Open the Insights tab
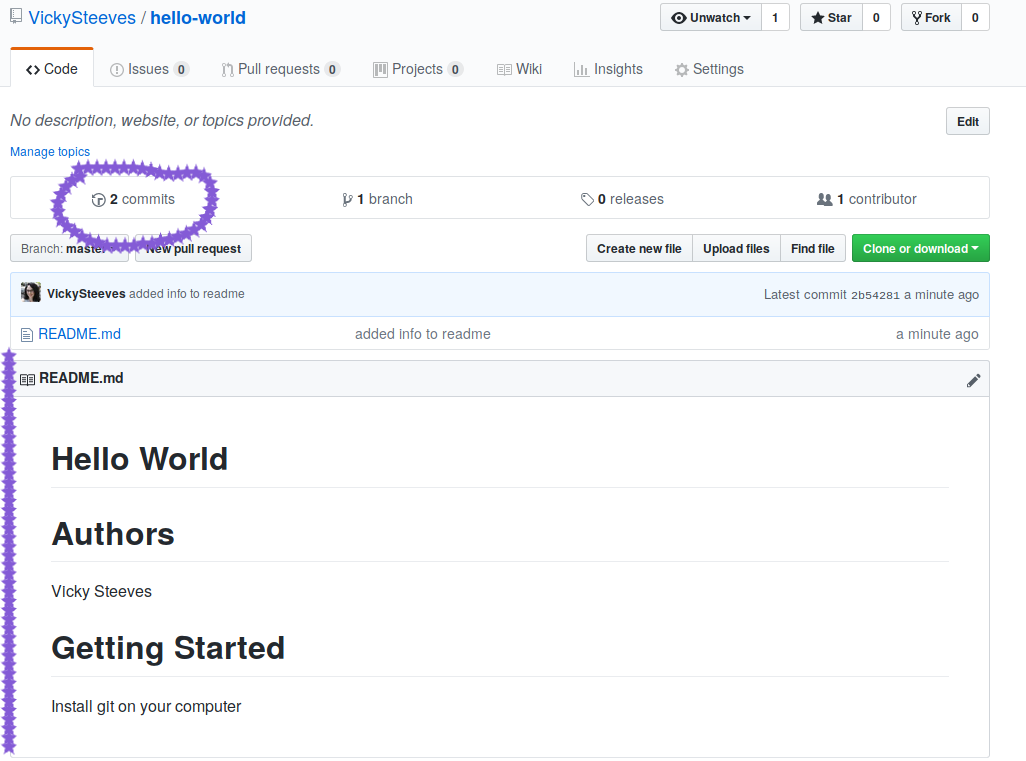The width and height of the screenshot is (1026, 761). tap(609, 69)
